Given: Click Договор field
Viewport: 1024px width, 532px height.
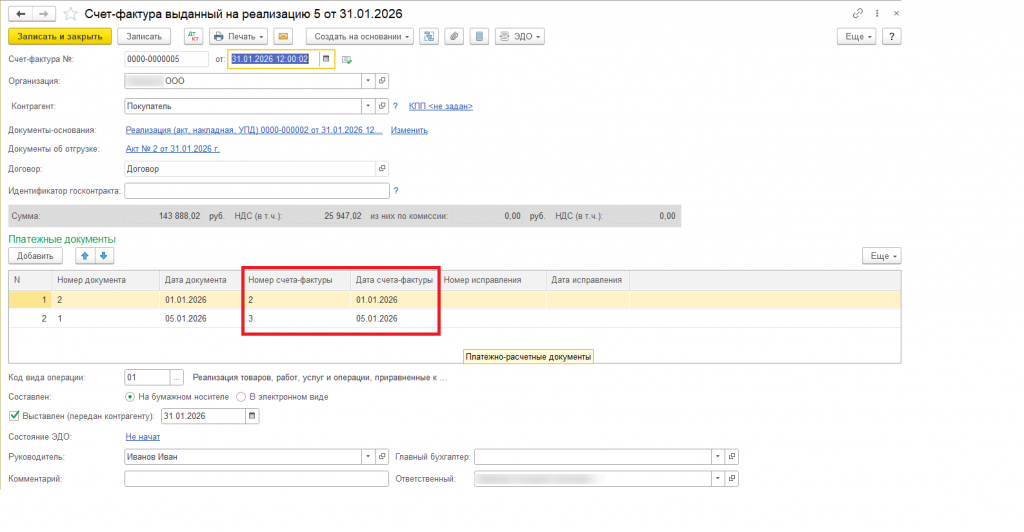Looking at the screenshot, I should click(x=249, y=168).
